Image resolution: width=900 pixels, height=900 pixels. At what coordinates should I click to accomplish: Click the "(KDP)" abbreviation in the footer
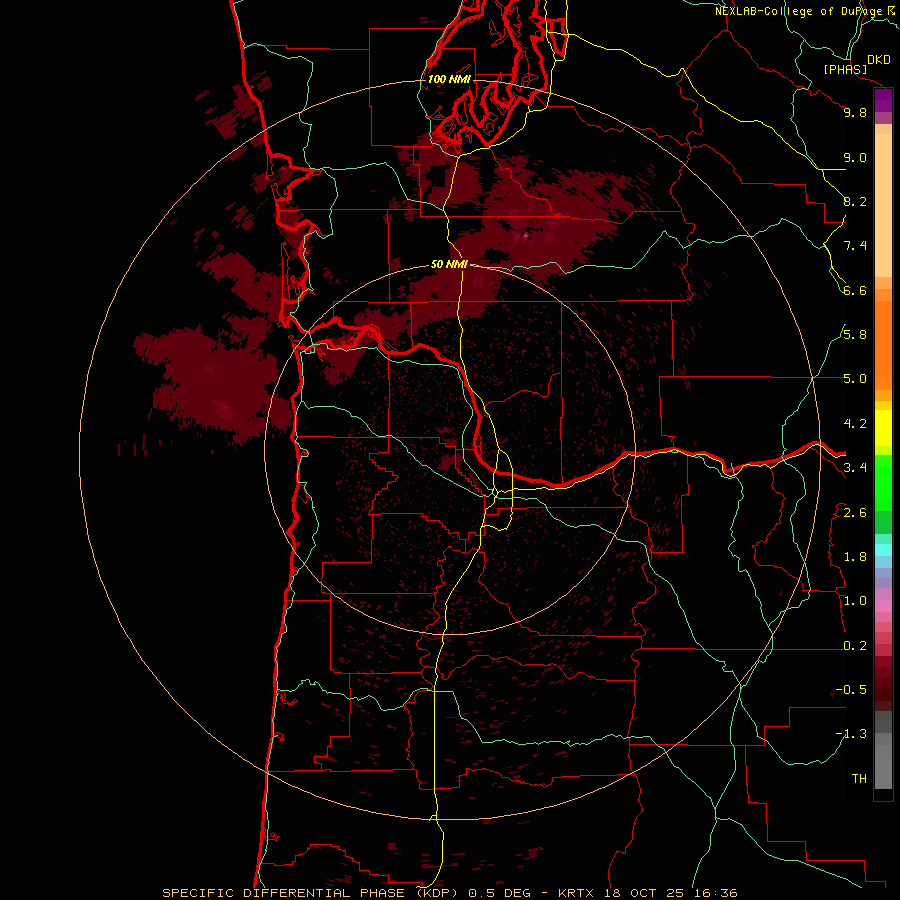click(x=439, y=893)
